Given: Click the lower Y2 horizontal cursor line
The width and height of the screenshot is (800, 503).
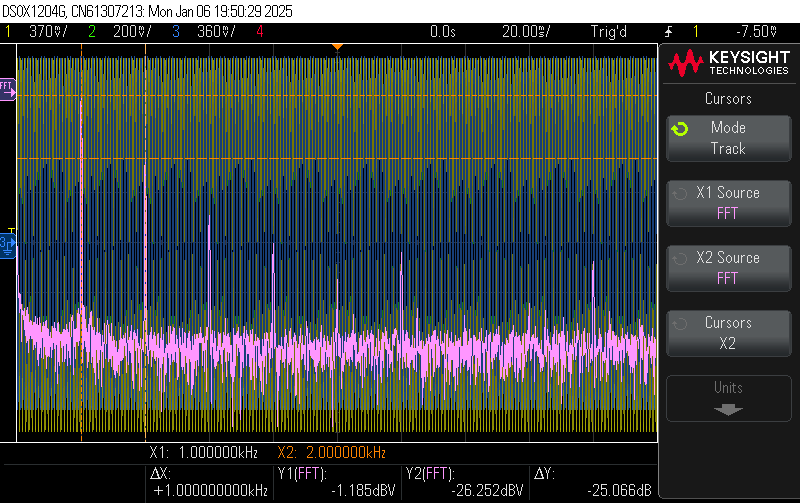Looking at the screenshot, I should [x=337, y=159].
